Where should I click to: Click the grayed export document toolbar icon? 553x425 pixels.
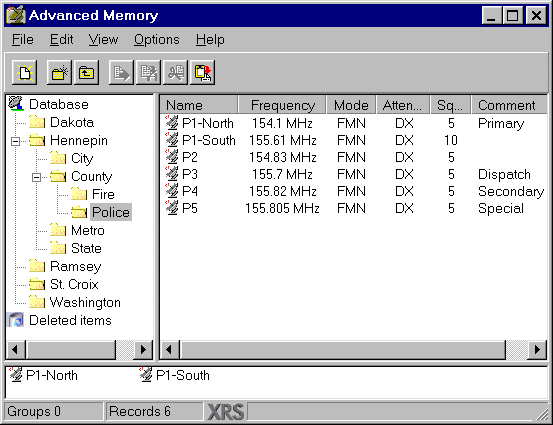121,73
